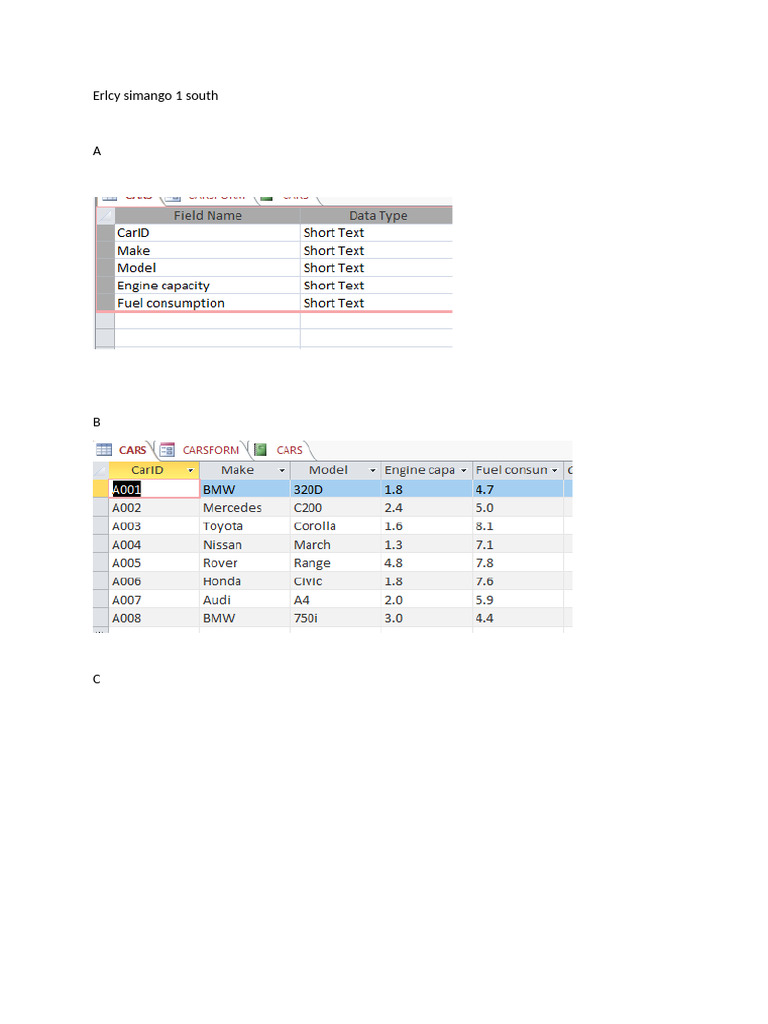Click the Rover cell
Screen dimensions: 768x1024
point(245,563)
